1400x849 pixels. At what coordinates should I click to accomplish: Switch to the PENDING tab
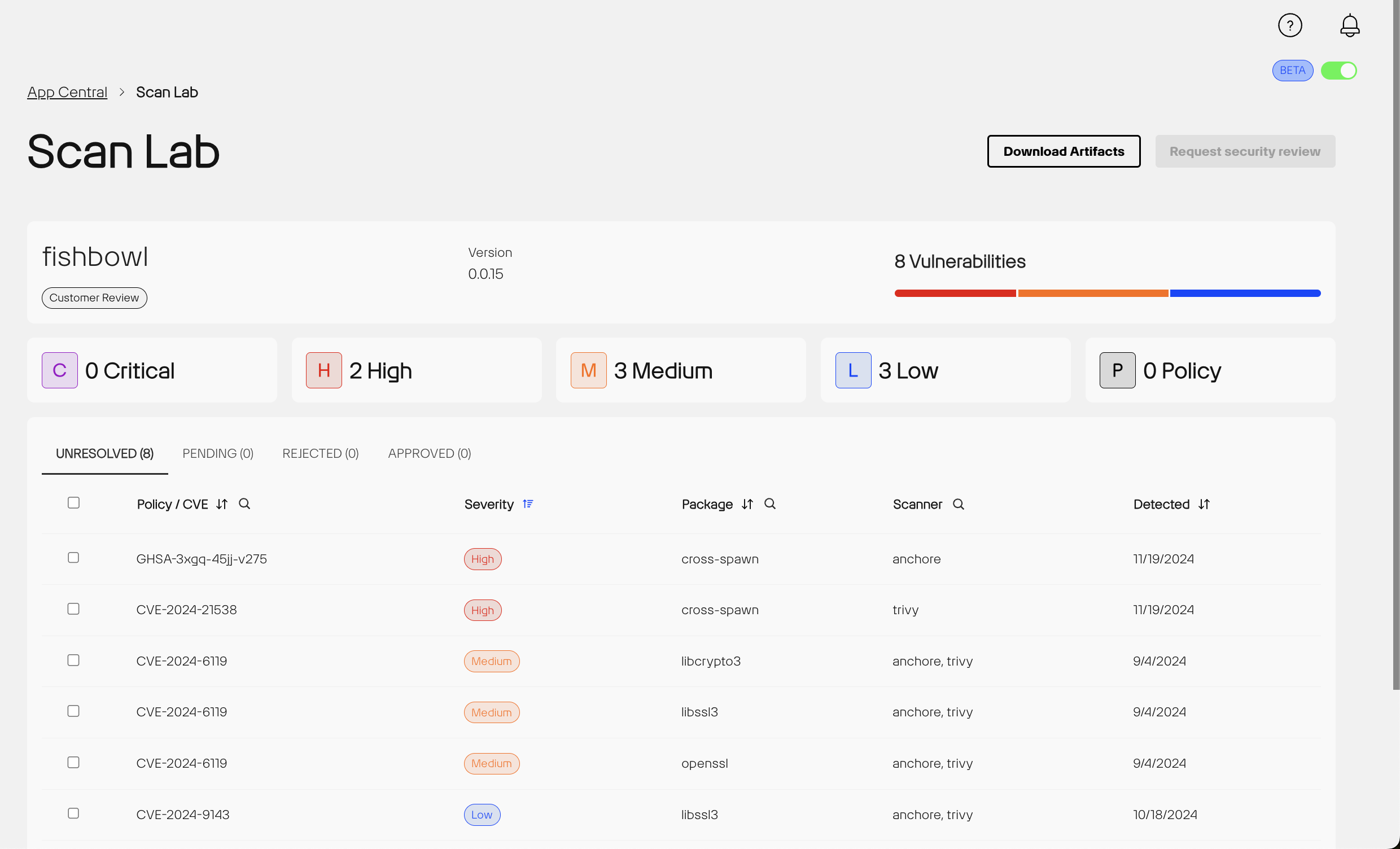[218, 454]
